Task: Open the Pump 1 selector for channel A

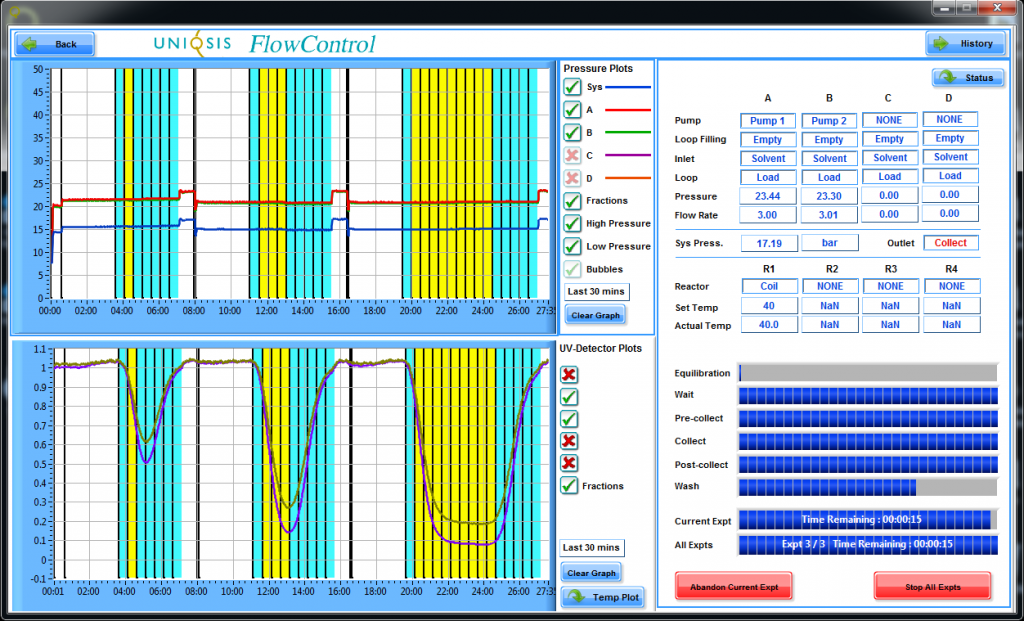Action: click(x=767, y=120)
